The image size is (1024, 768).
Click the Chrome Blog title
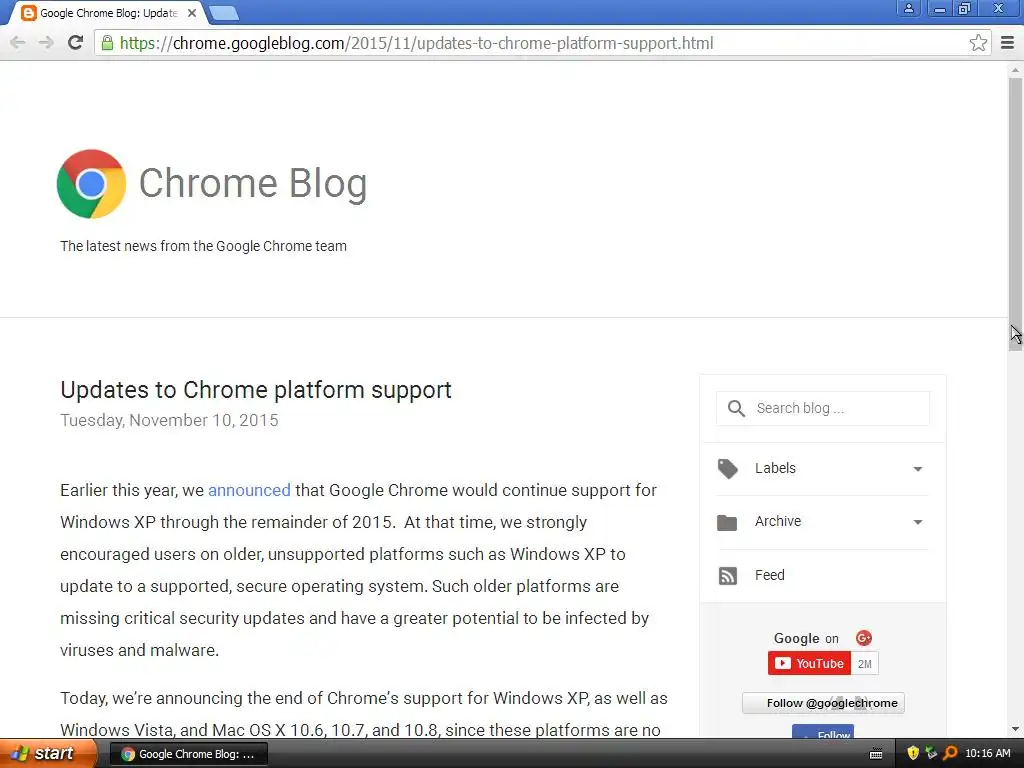click(x=253, y=183)
